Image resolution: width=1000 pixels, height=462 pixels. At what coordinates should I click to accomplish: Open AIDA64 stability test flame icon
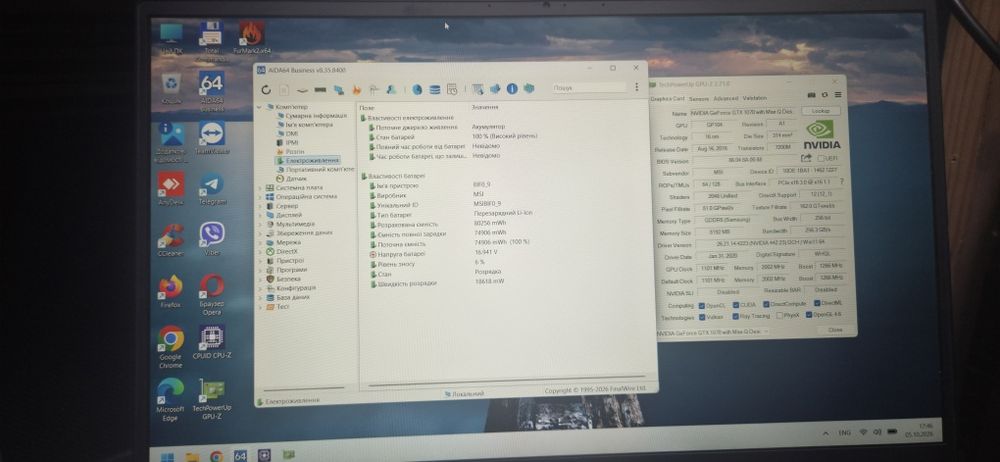pyautogui.click(x=357, y=90)
